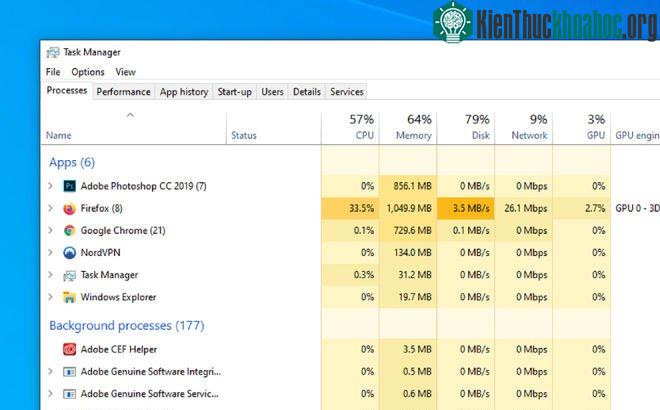Click Chrome CPU value 0.1%
Screen dimensions: 660x410
(364, 231)
